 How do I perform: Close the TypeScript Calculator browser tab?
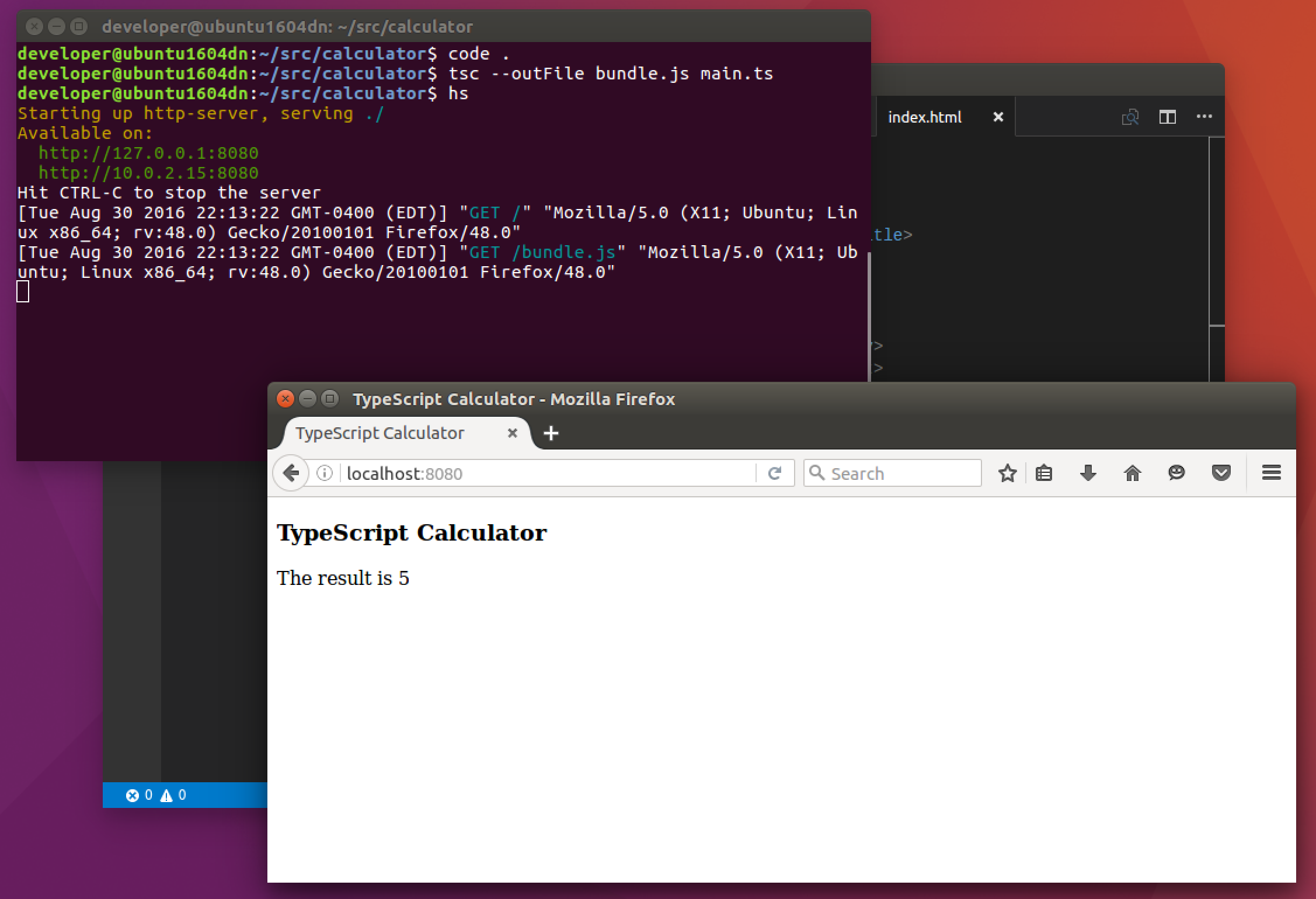(x=512, y=433)
